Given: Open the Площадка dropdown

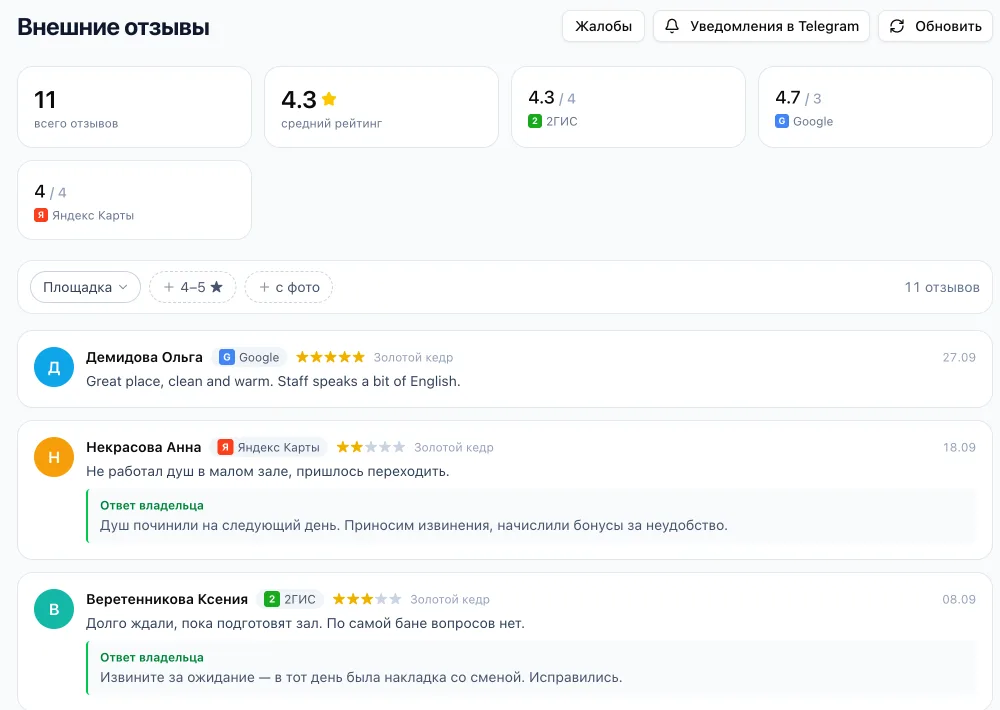Looking at the screenshot, I should coord(85,287).
